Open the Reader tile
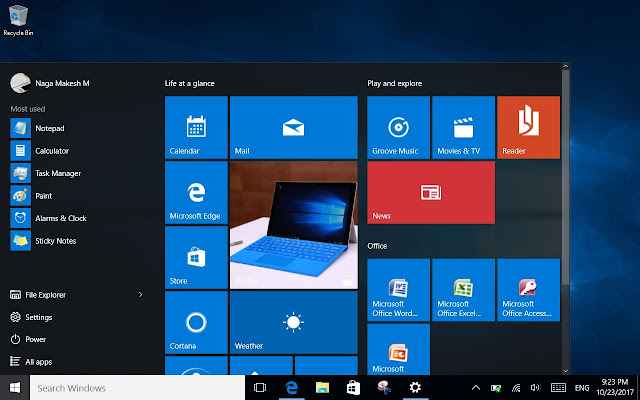This screenshot has width=640, height=400. pos(529,127)
